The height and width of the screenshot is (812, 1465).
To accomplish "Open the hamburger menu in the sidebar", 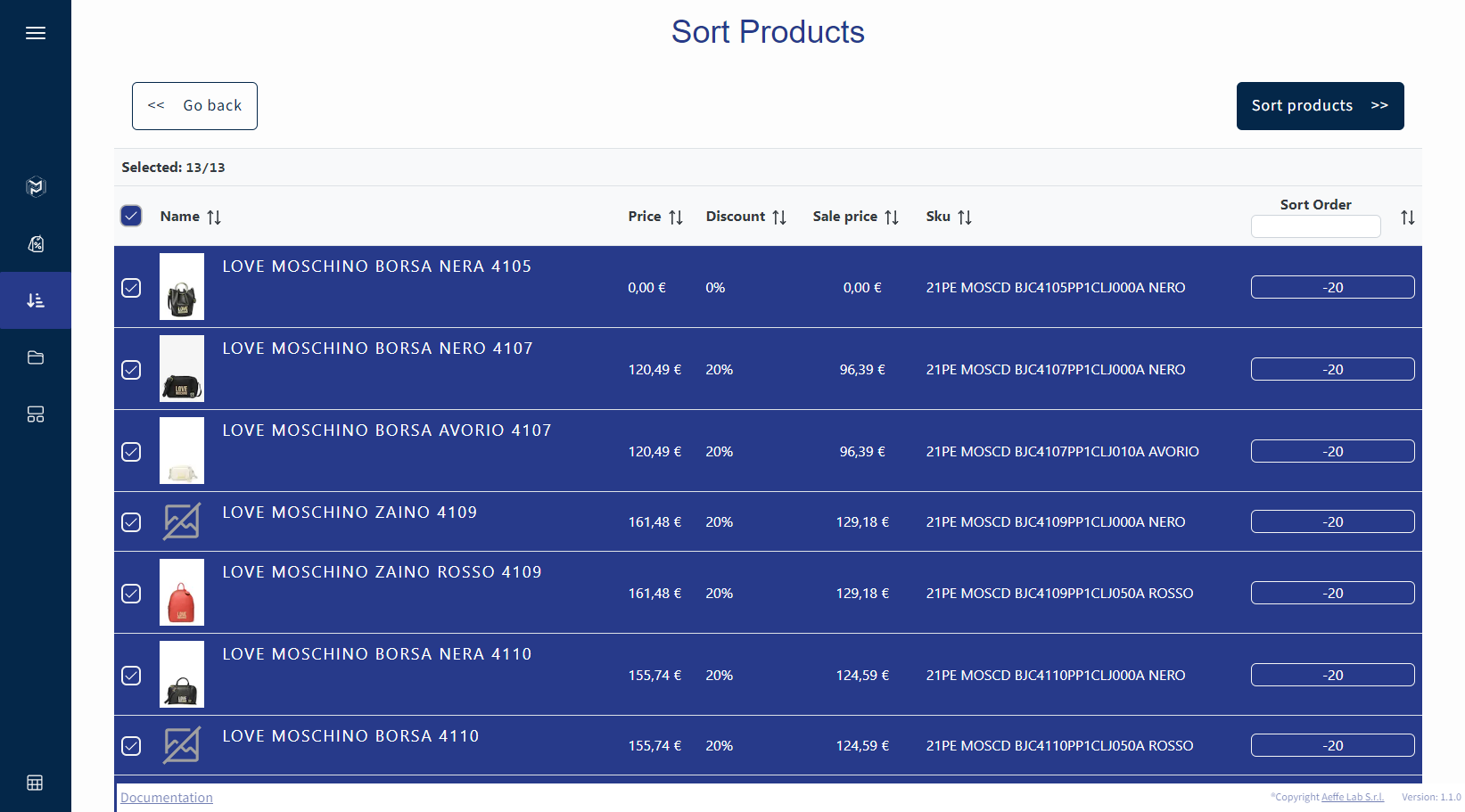I will click(36, 33).
